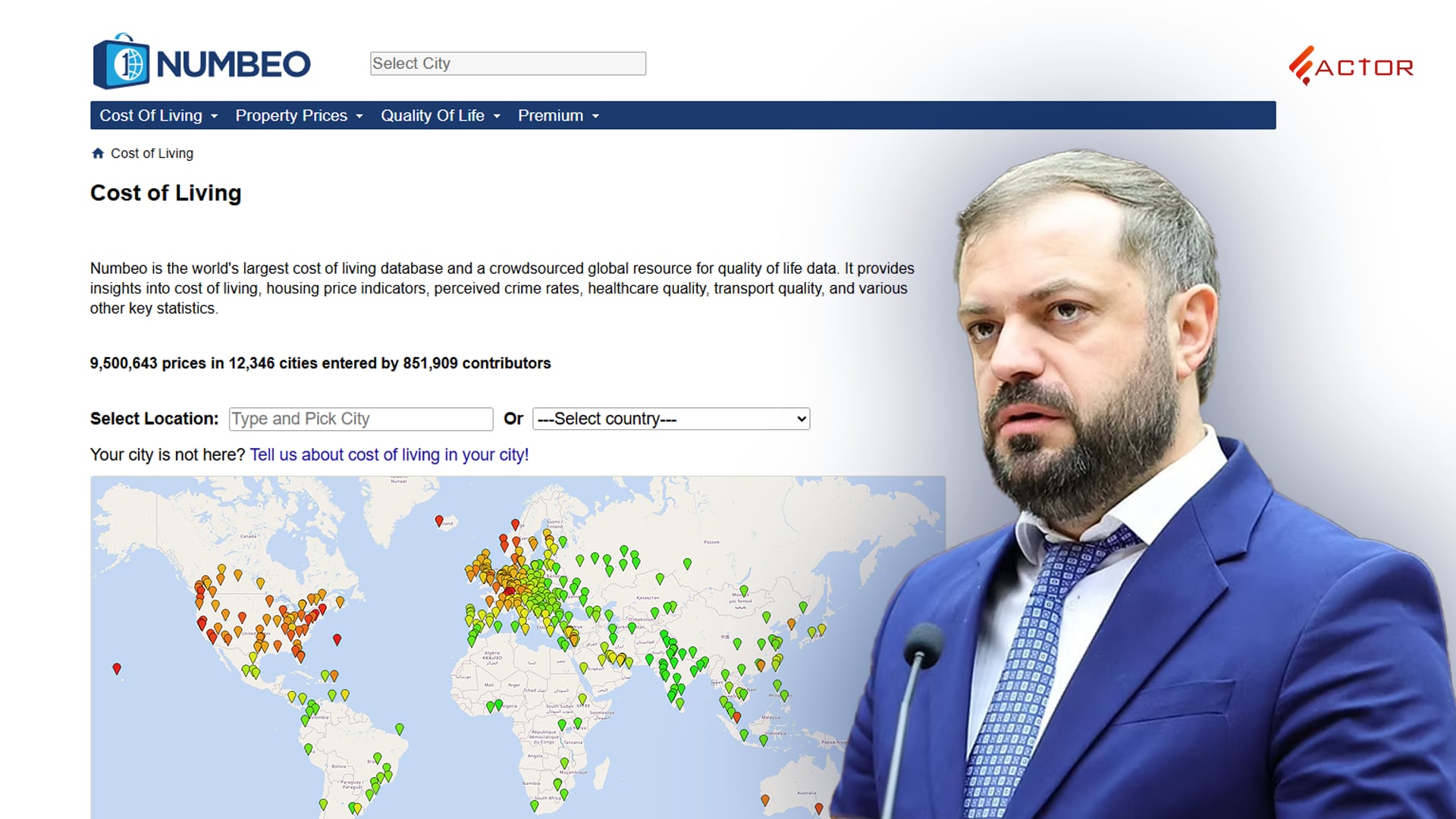Click the Cost of Living breadcrumb link

[152, 153]
